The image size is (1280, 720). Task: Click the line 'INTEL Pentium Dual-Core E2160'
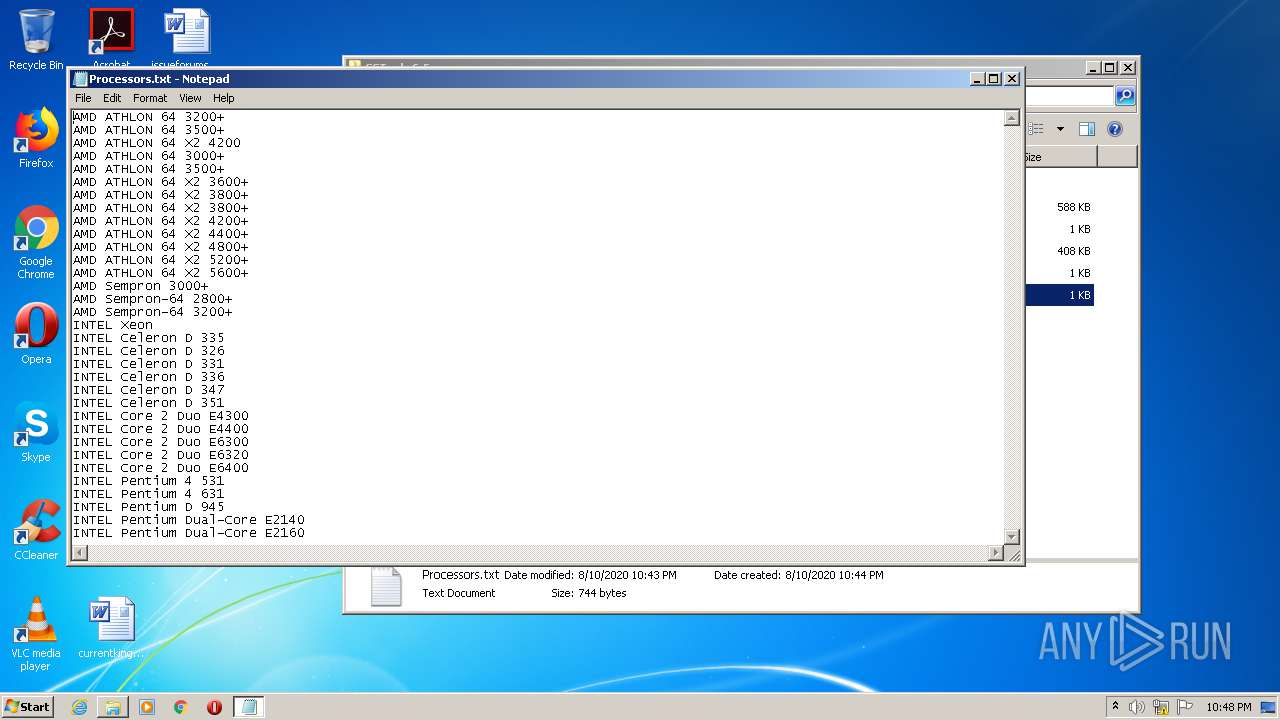coord(189,533)
